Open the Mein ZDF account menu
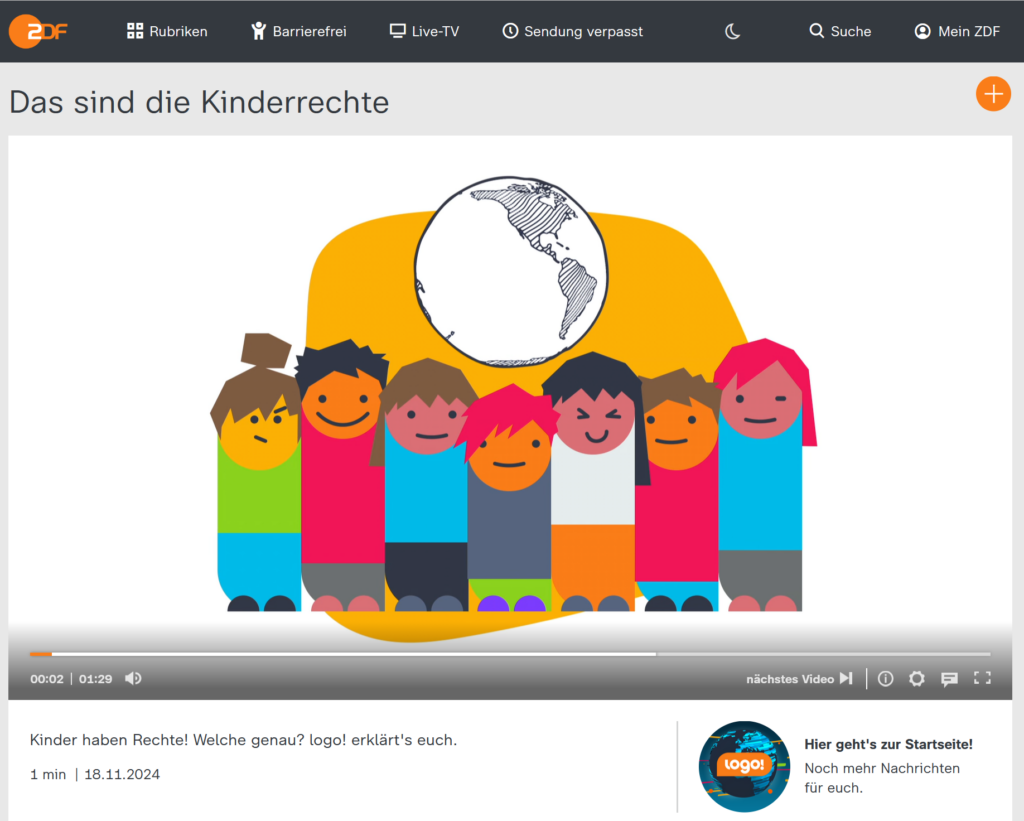 pos(957,31)
